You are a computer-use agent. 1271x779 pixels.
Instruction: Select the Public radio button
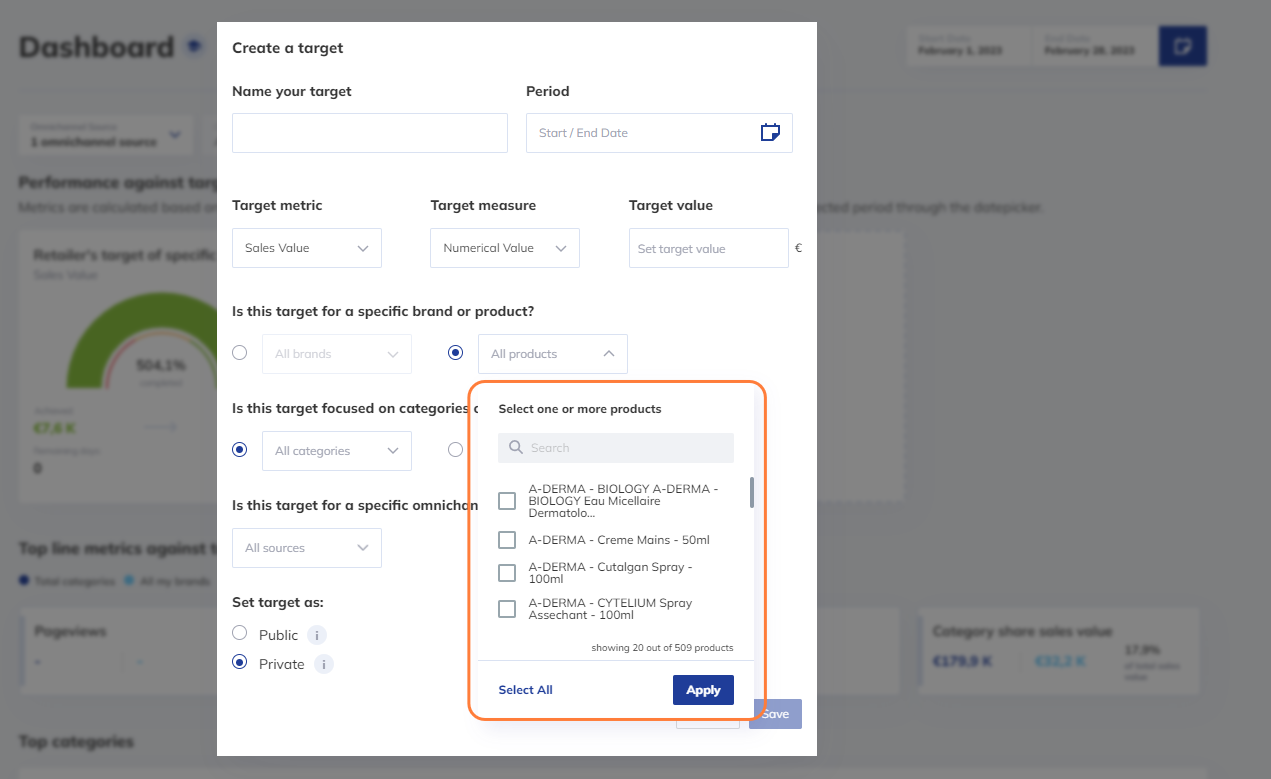239,633
